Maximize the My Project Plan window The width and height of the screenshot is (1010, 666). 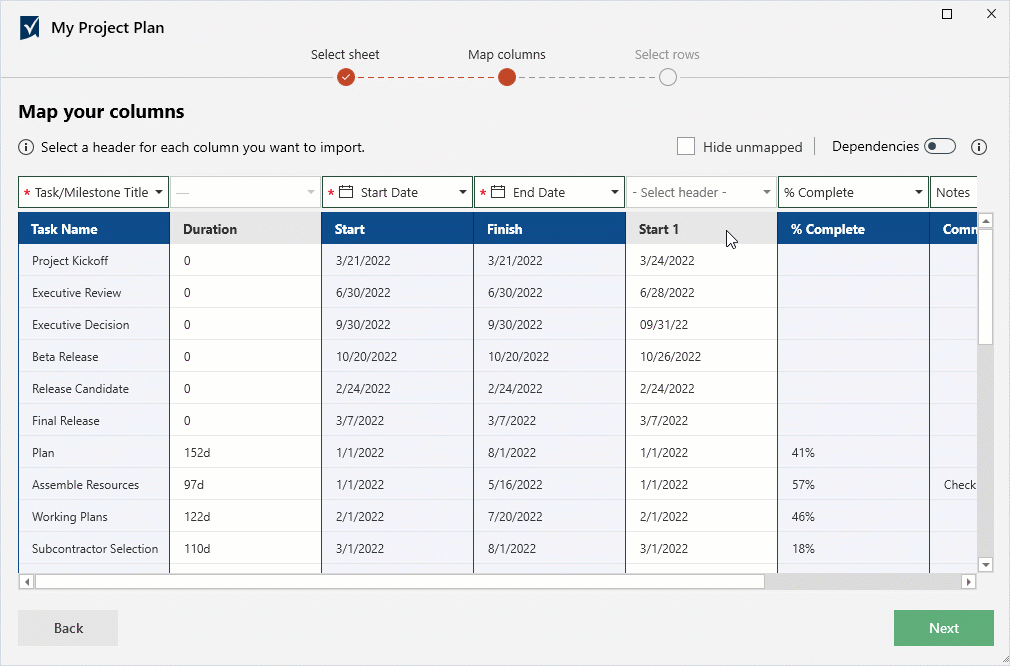click(x=947, y=14)
